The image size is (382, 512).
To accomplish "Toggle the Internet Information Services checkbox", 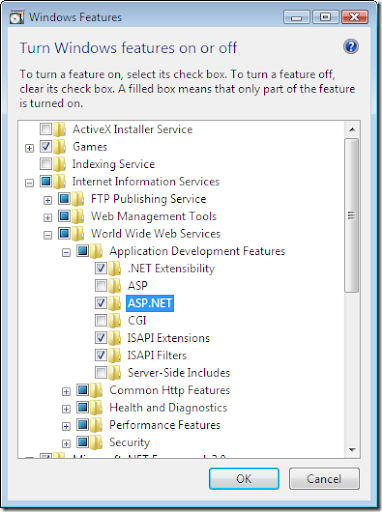I will pos(46,181).
